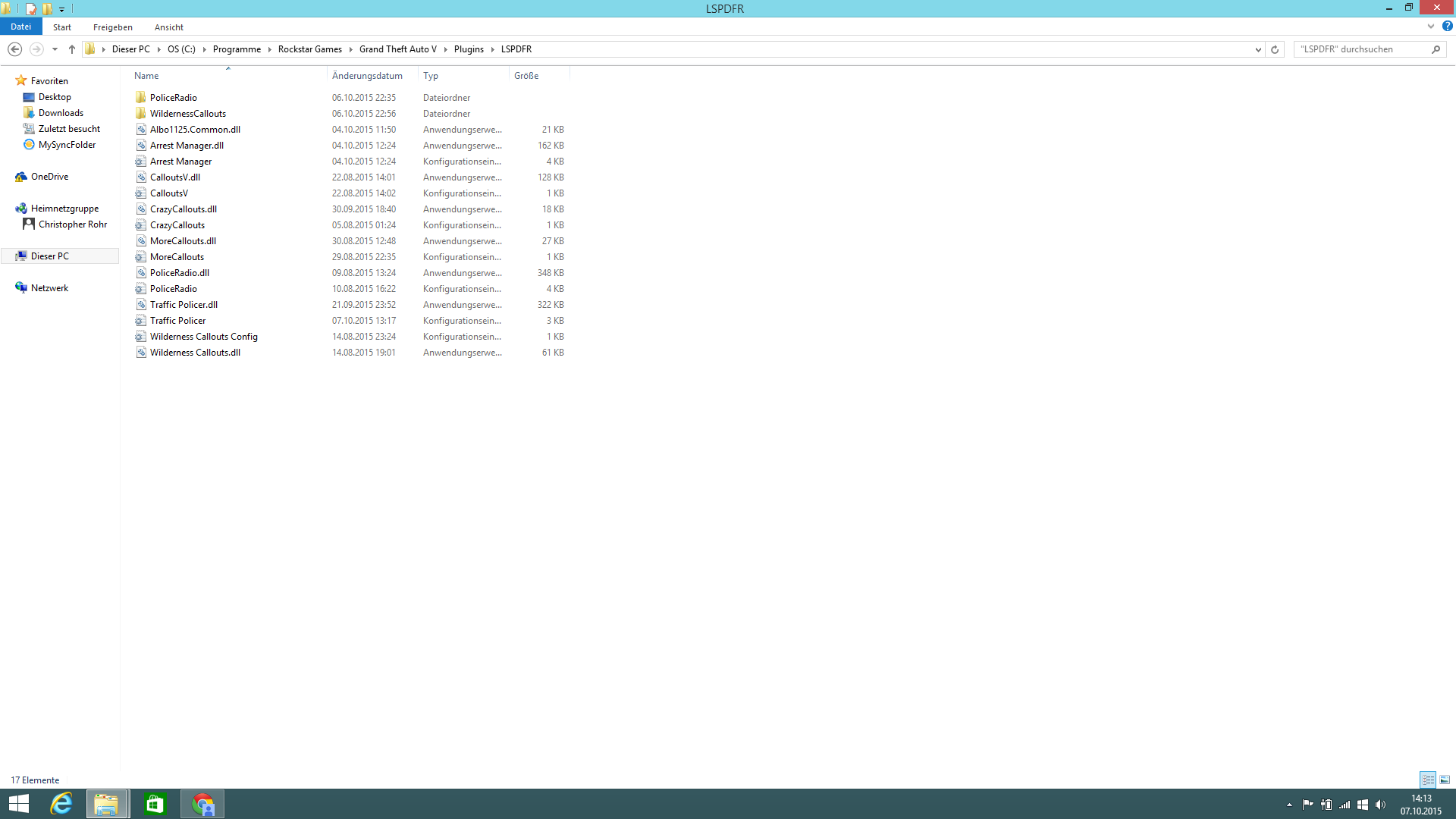Click the Back navigation arrow
Viewport: 1456px width, 819px height.
coord(14,49)
